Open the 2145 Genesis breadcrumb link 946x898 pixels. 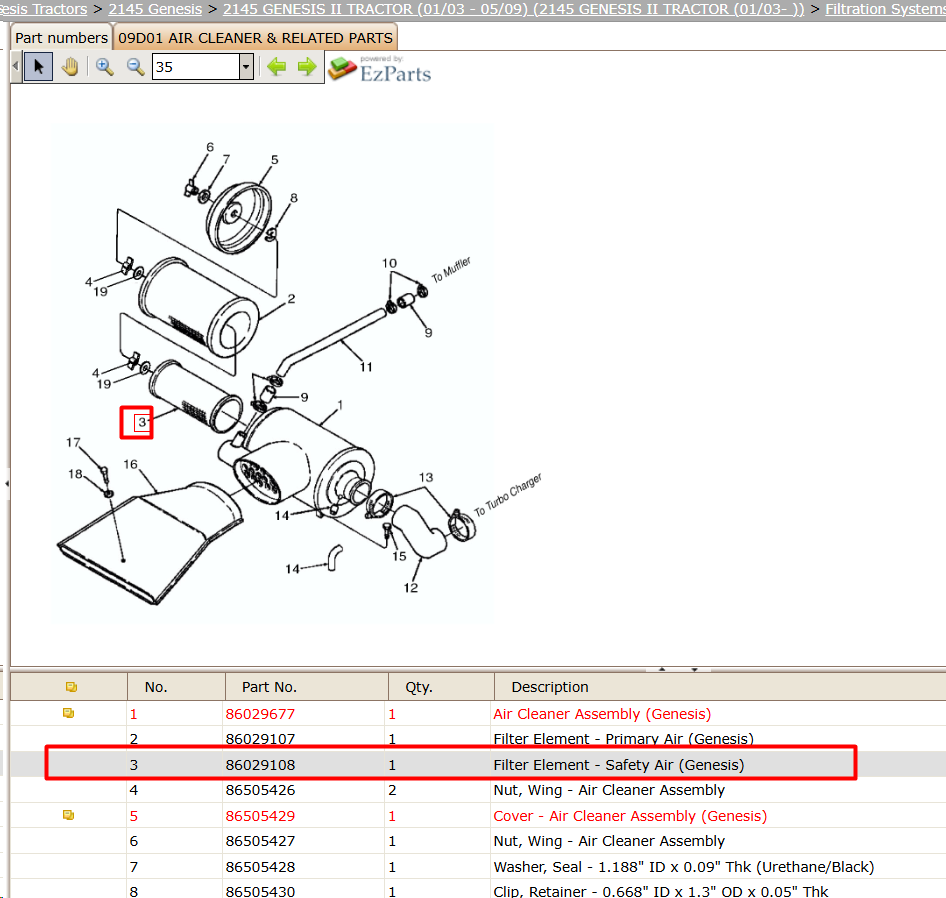click(155, 9)
